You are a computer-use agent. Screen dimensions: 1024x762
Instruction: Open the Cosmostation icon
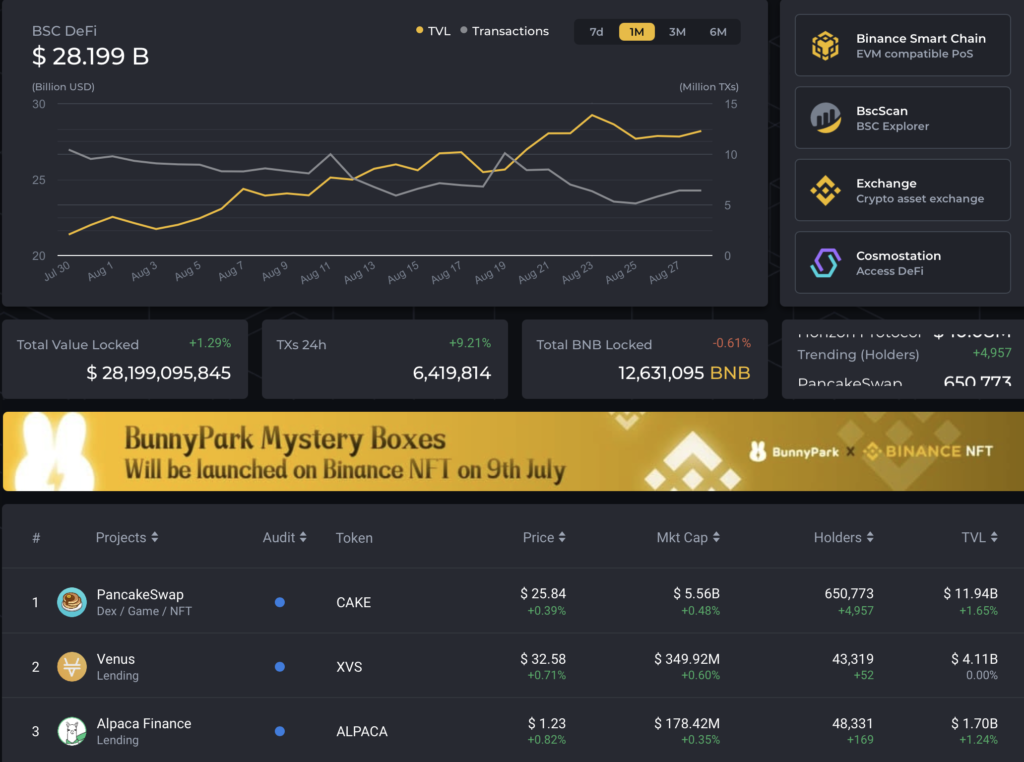click(824, 262)
